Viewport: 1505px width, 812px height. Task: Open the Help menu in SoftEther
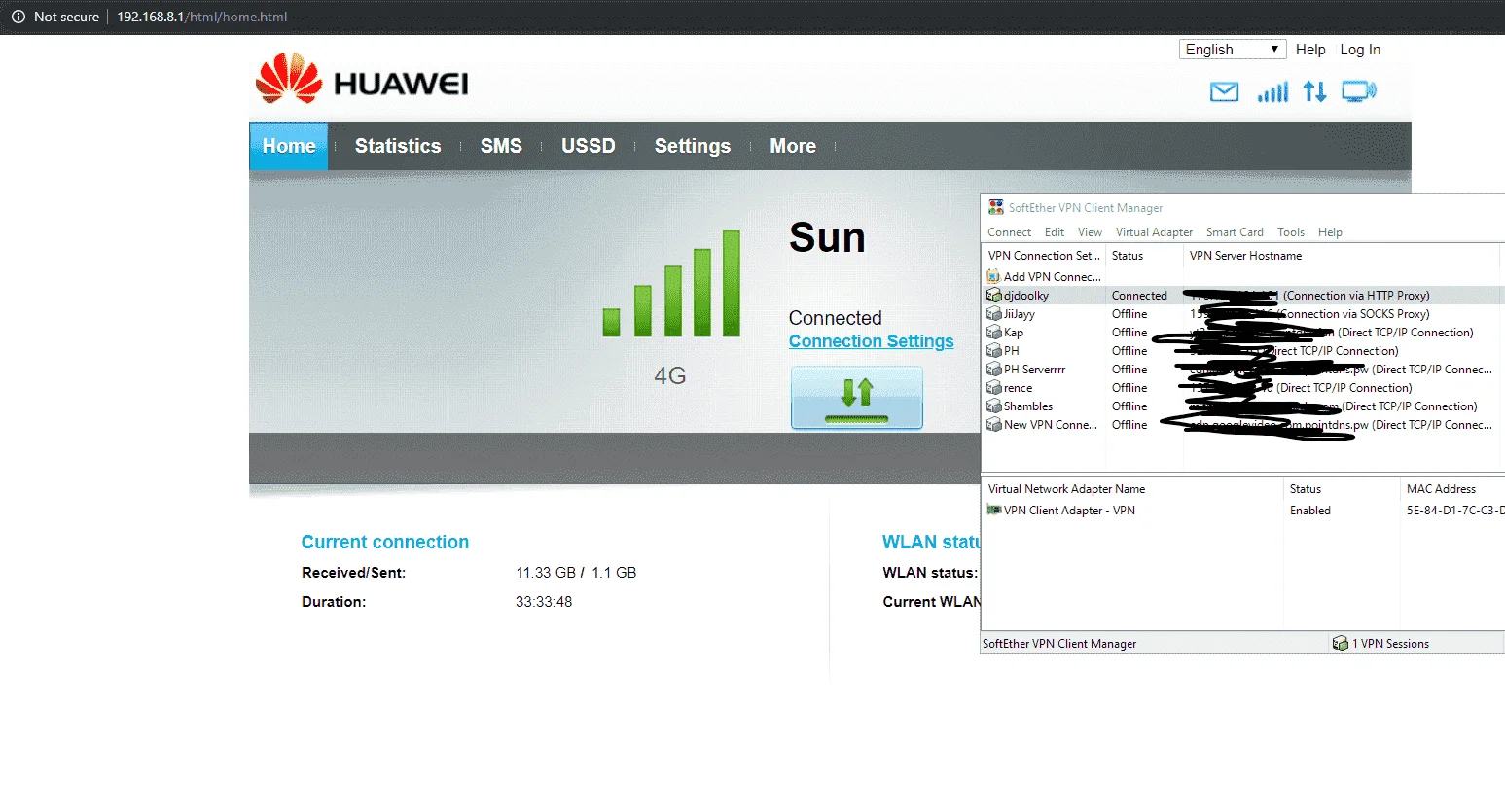(1330, 232)
